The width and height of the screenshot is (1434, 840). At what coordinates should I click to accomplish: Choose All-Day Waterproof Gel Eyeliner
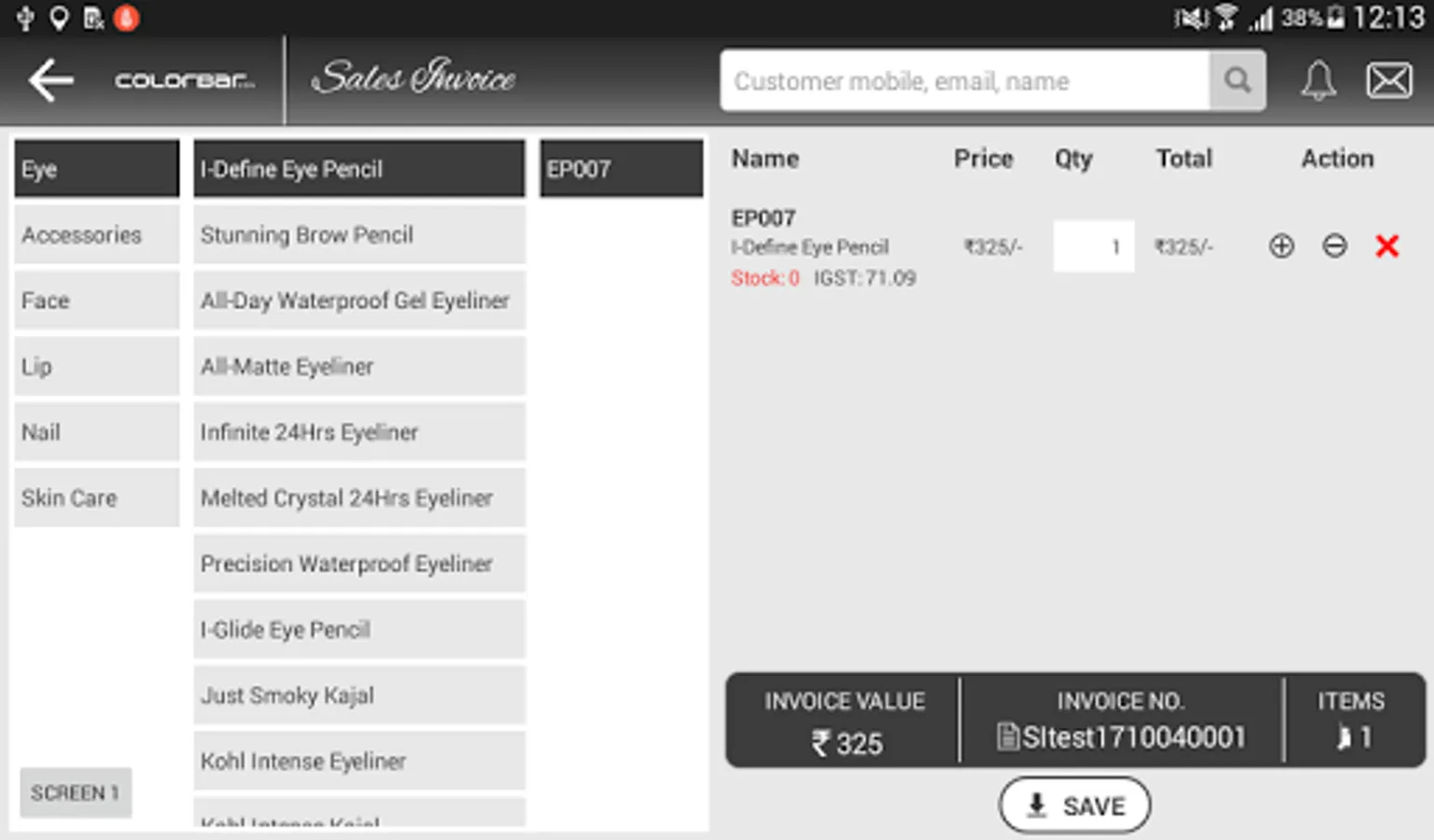(x=359, y=301)
